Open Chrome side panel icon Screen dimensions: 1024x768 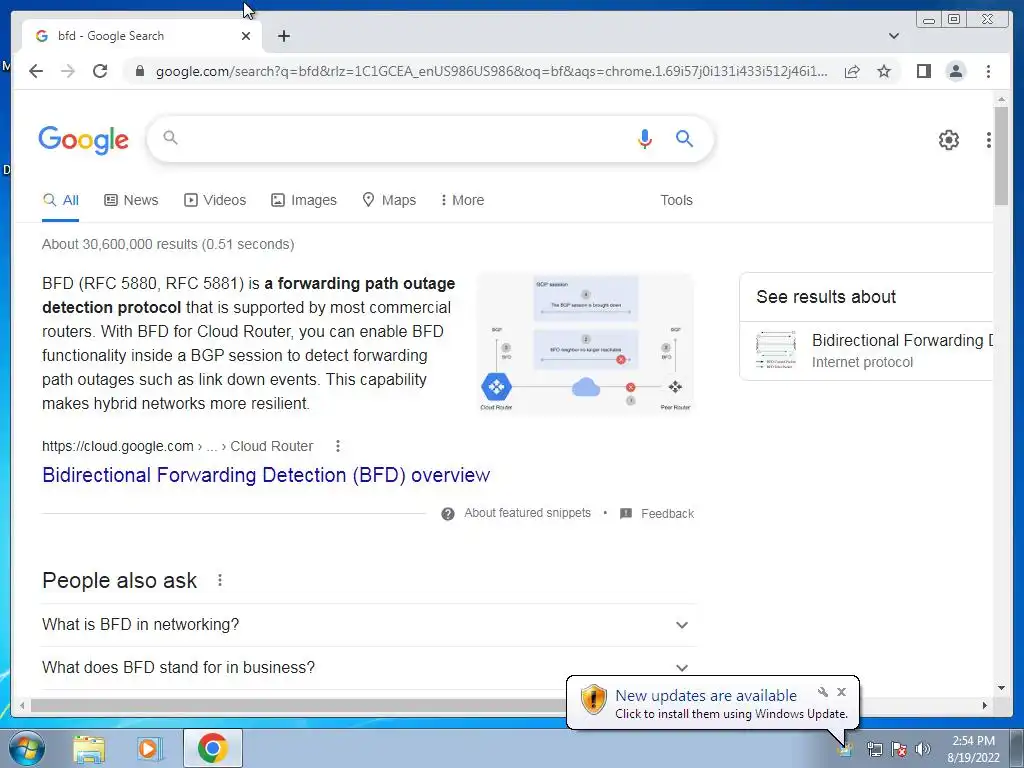pos(923,71)
